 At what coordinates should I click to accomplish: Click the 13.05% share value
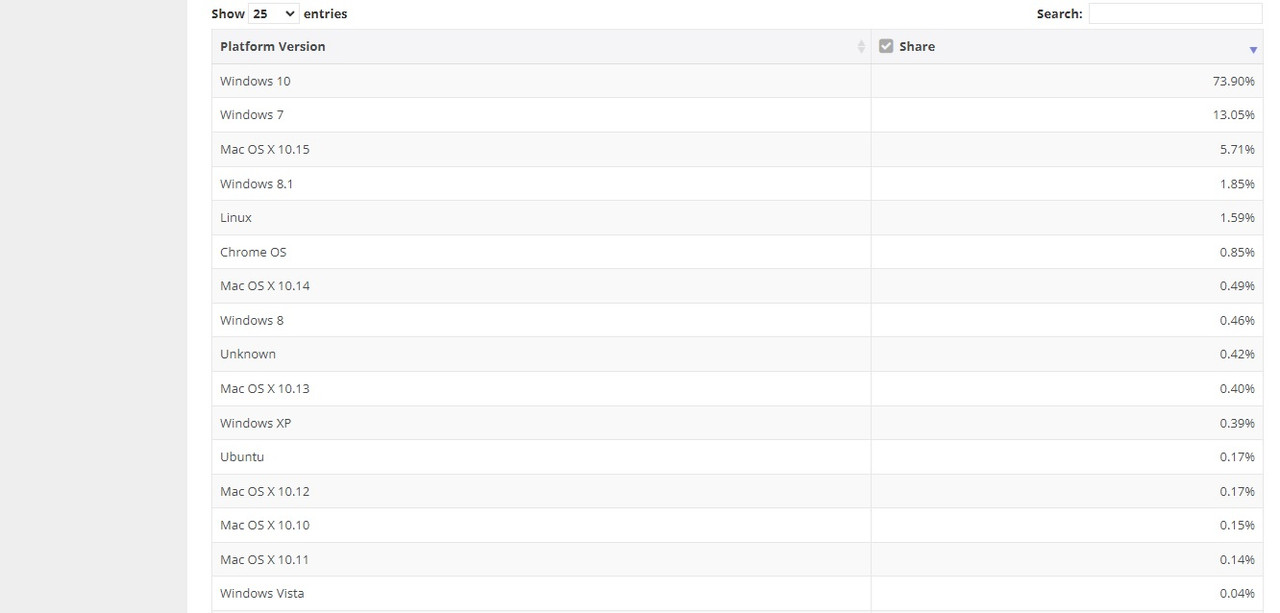(x=1234, y=115)
